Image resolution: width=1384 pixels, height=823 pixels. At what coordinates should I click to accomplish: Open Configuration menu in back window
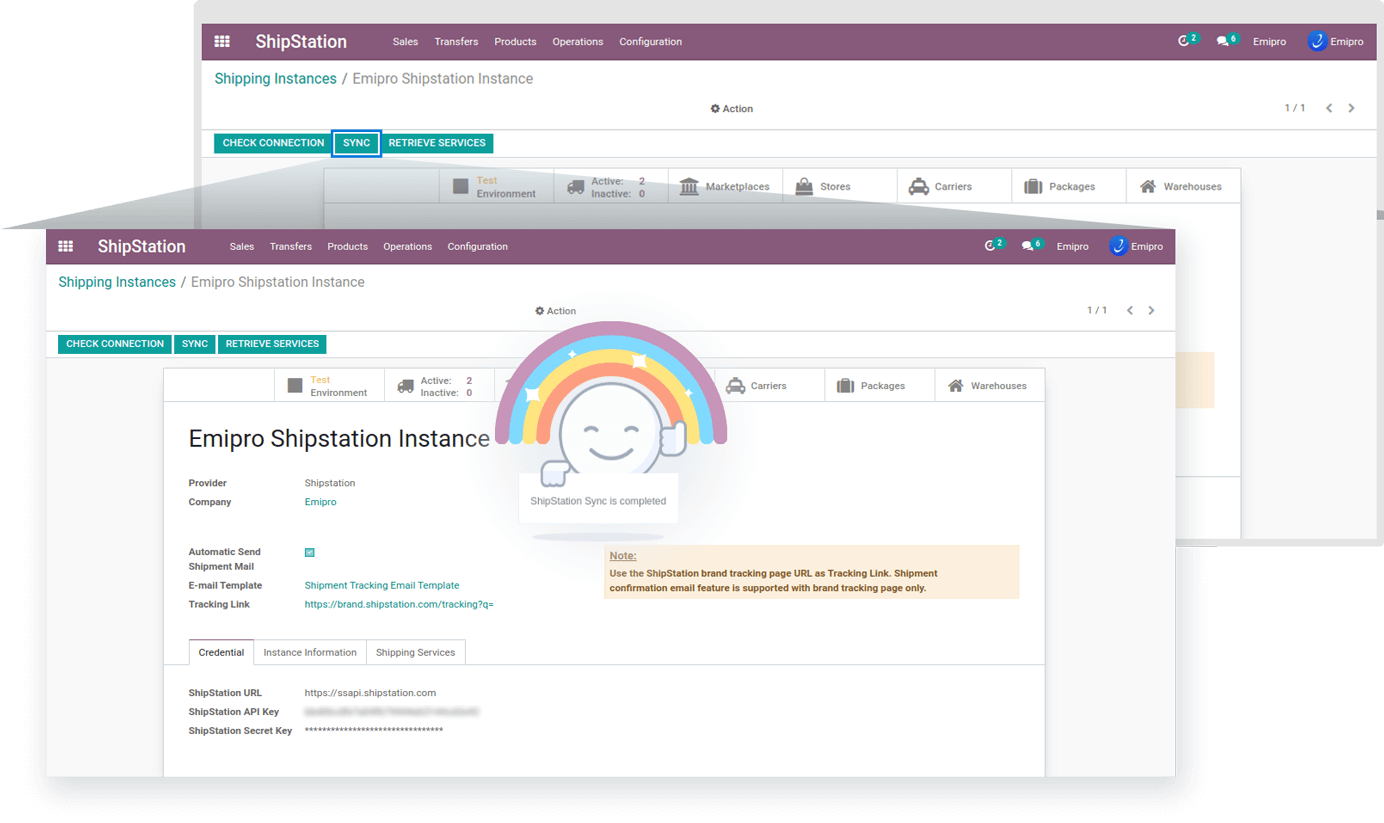(x=651, y=41)
